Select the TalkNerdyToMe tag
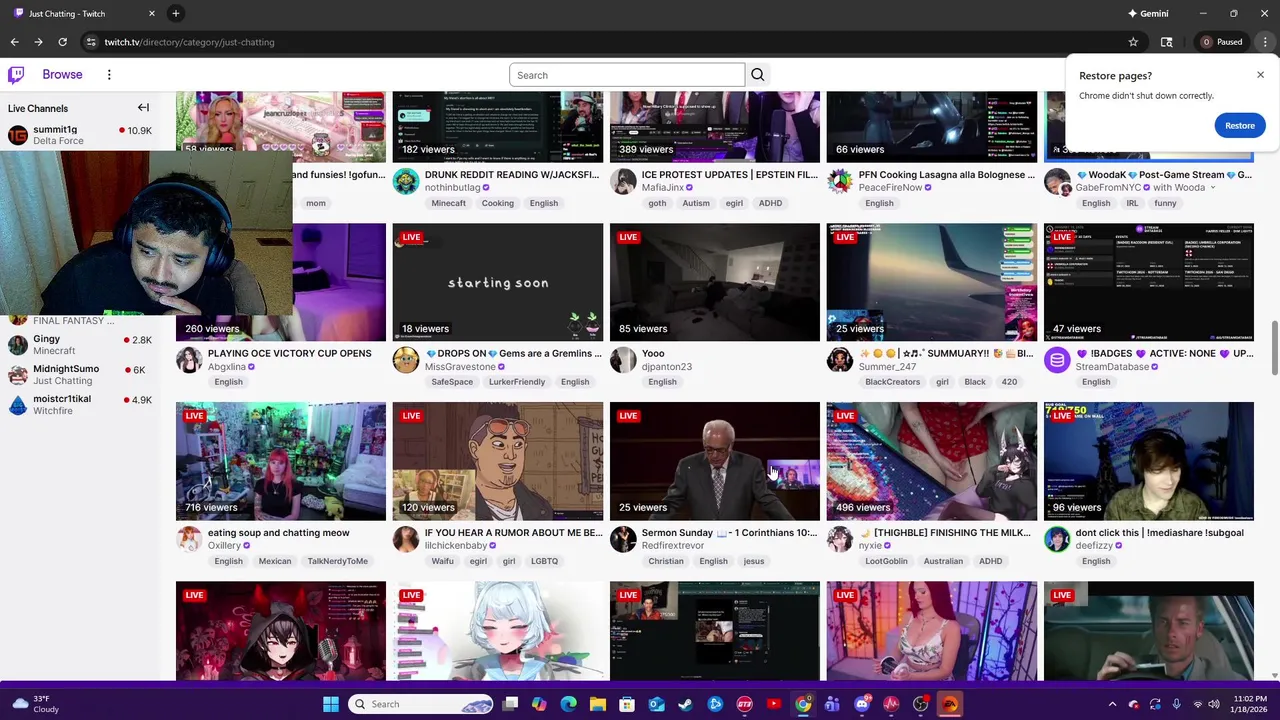 [x=337, y=561]
